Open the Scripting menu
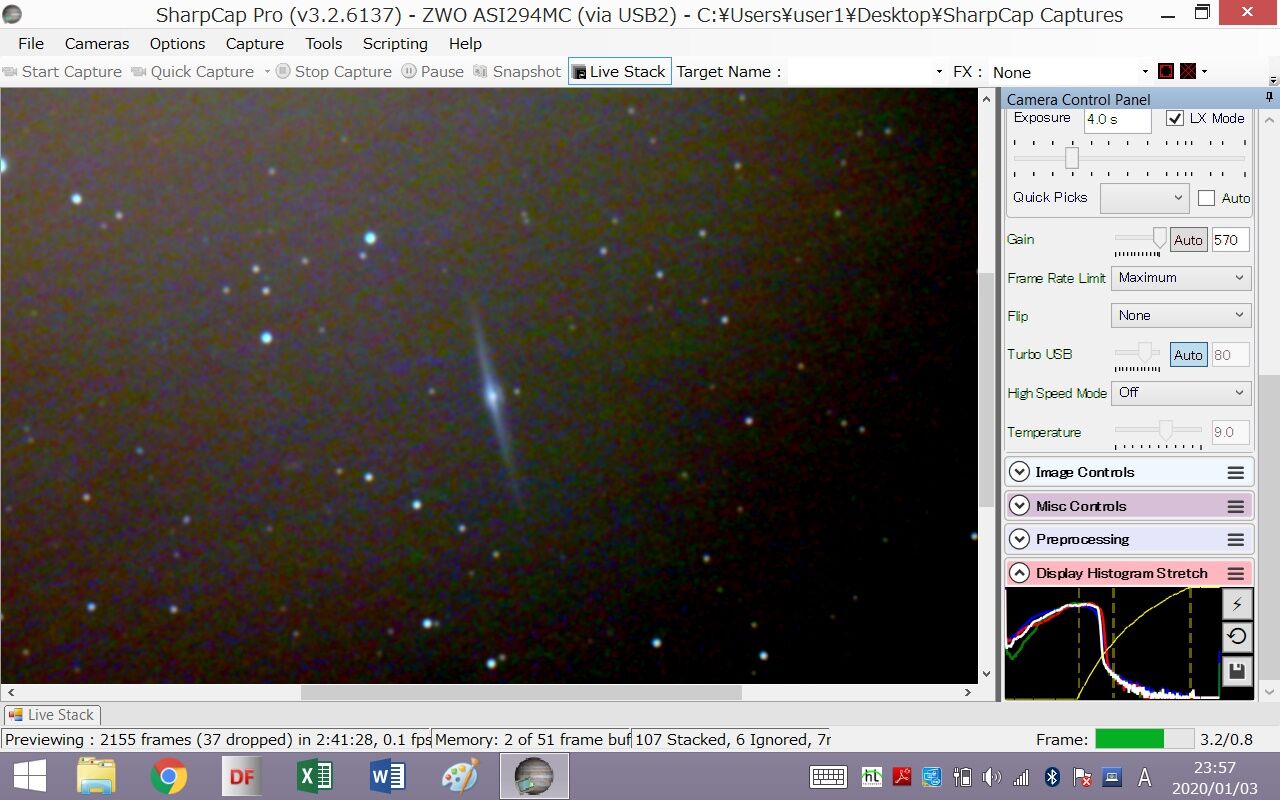Image resolution: width=1280 pixels, height=800 pixels. pyautogui.click(x=395, y=44)
